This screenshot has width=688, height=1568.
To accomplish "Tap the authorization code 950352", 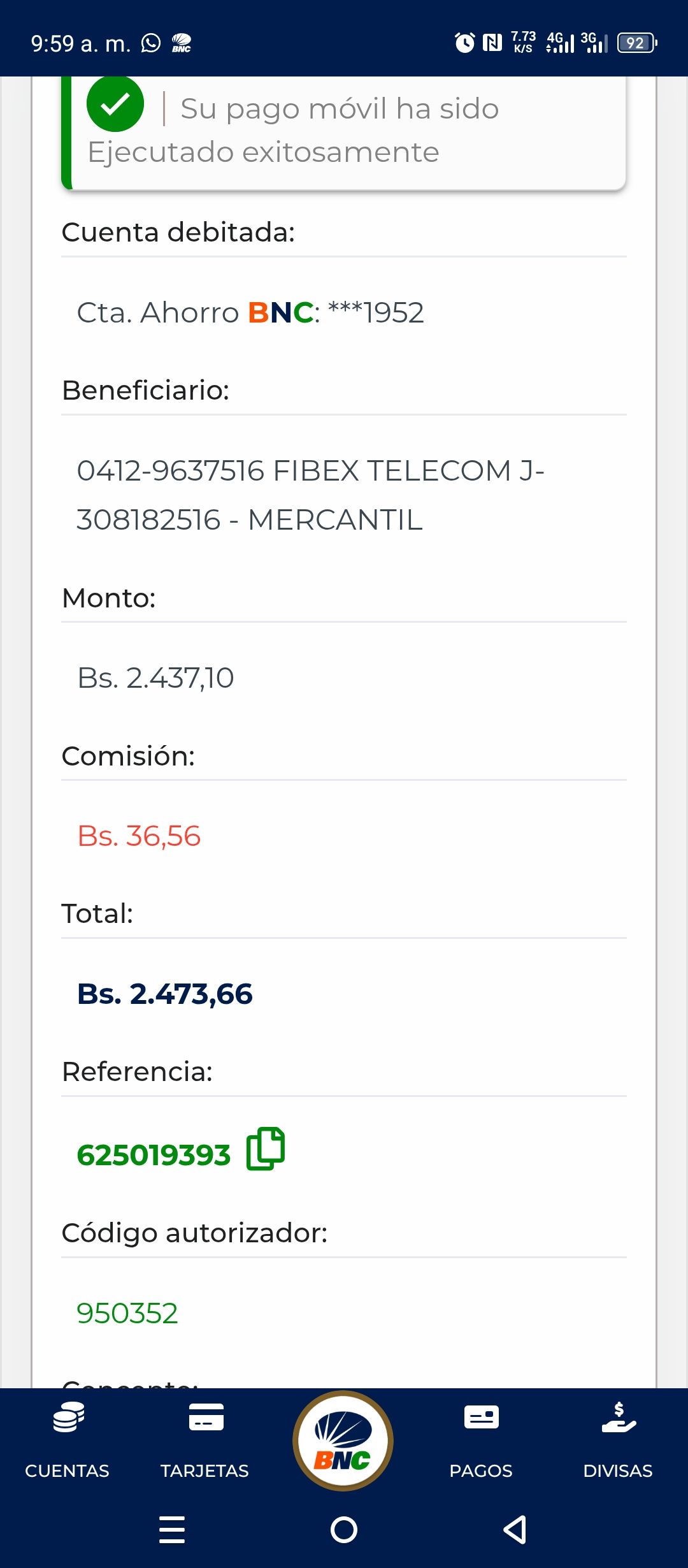I will tap(127, 1313).
